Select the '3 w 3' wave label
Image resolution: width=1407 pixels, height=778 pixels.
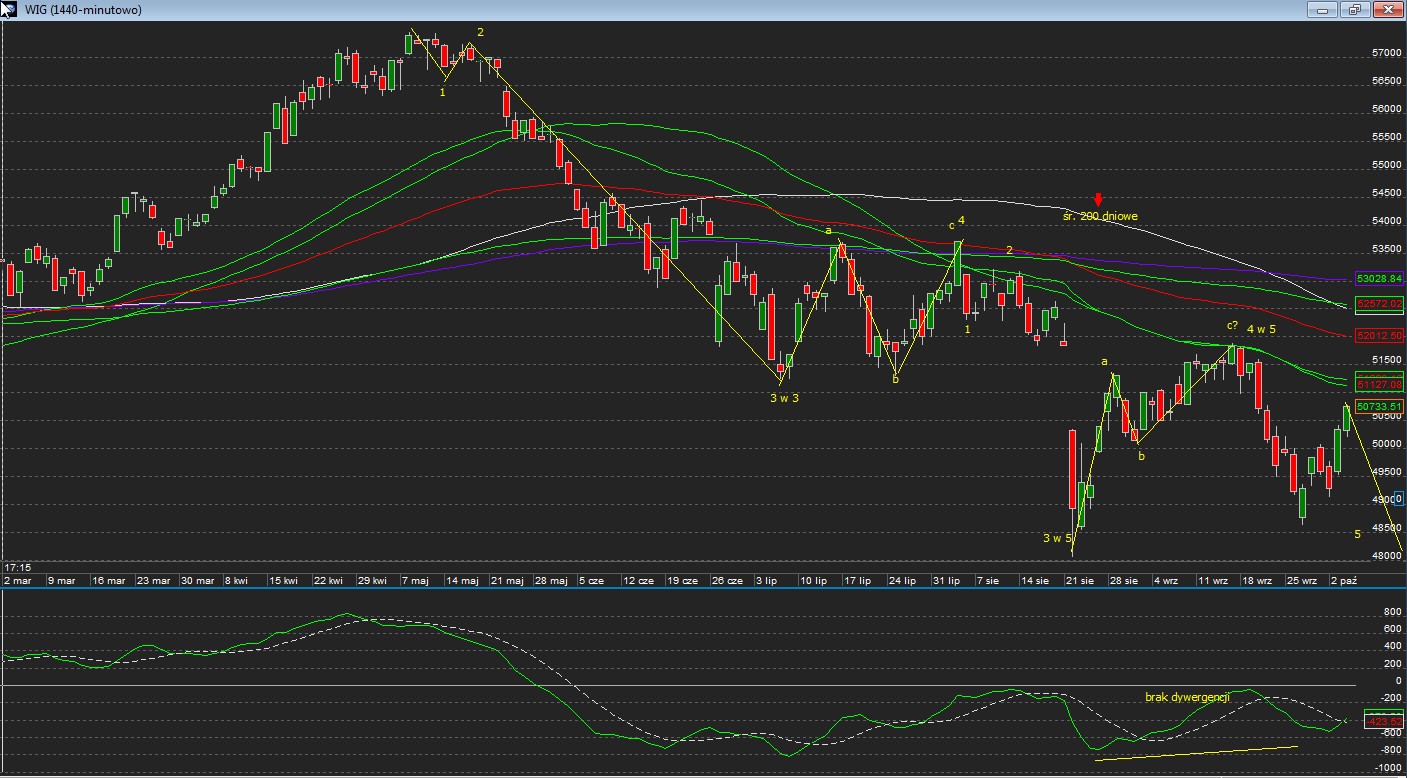(x=784, y=398)
